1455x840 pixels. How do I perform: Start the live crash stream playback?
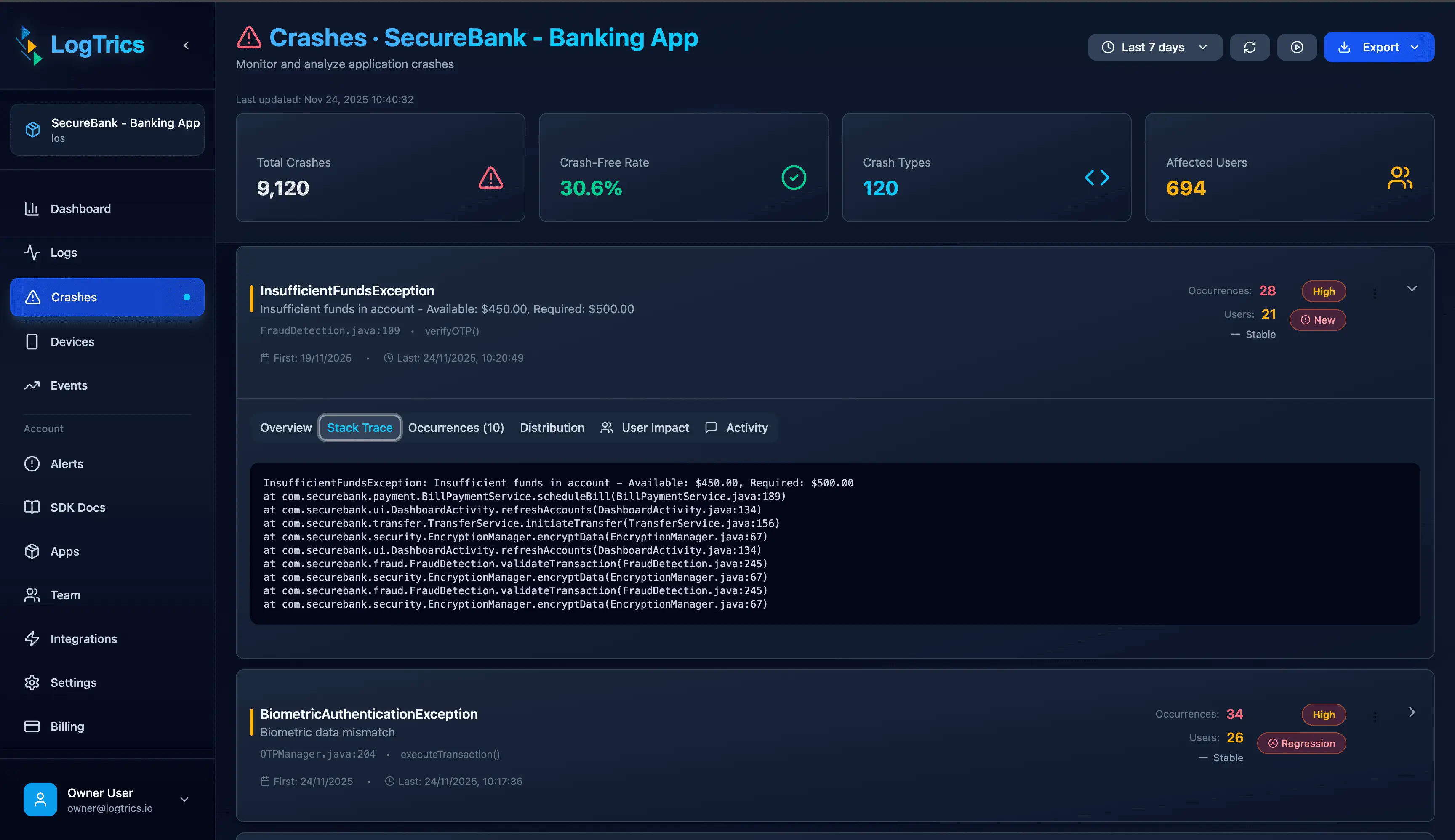tap(1296, 47)
